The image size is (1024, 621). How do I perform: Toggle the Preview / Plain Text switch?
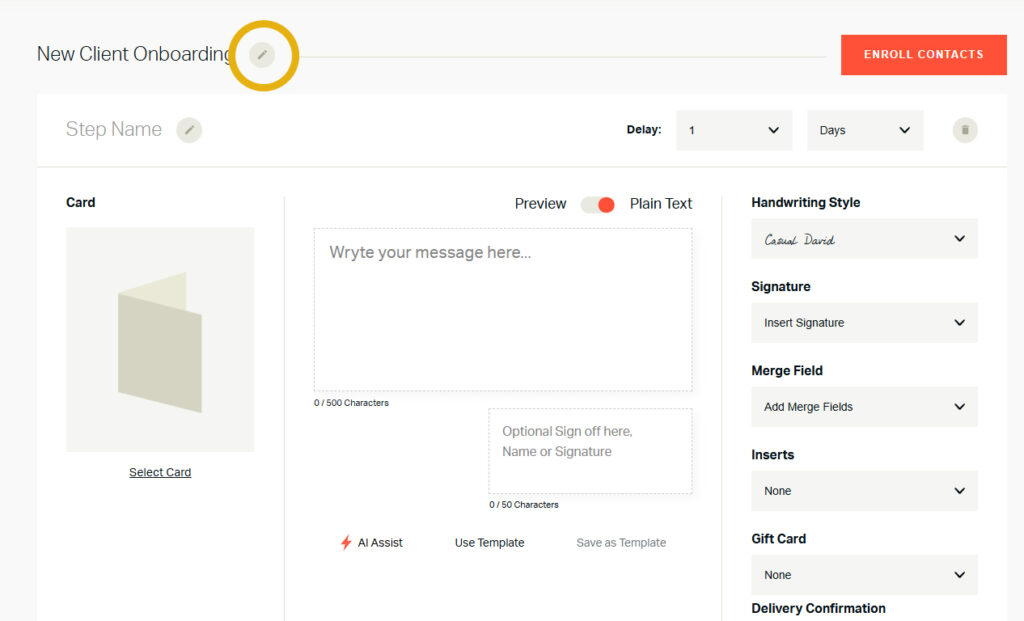tap(598, 204)
